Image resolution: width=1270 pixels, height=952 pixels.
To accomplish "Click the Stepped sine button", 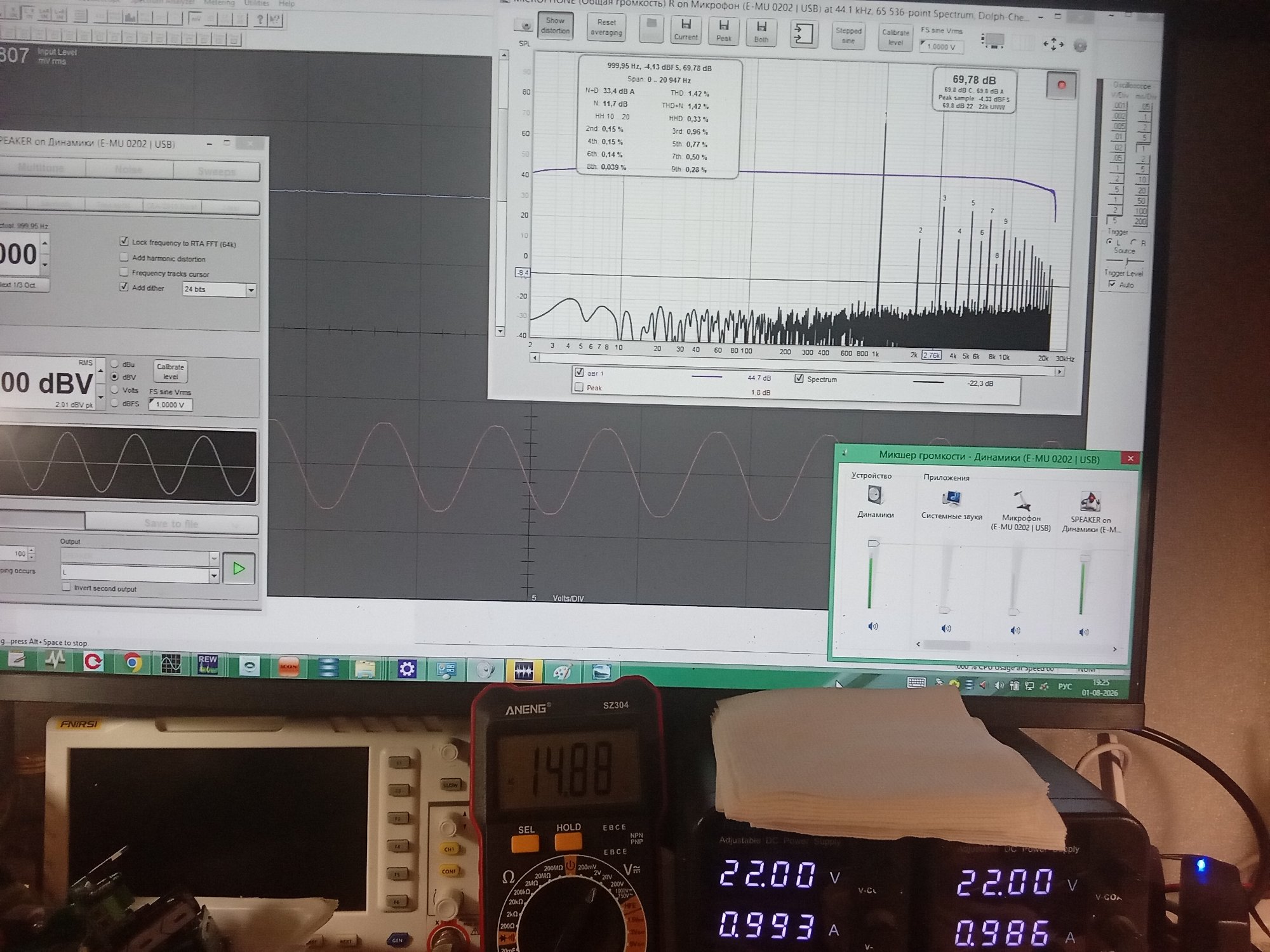I will [x=848, y=36].
